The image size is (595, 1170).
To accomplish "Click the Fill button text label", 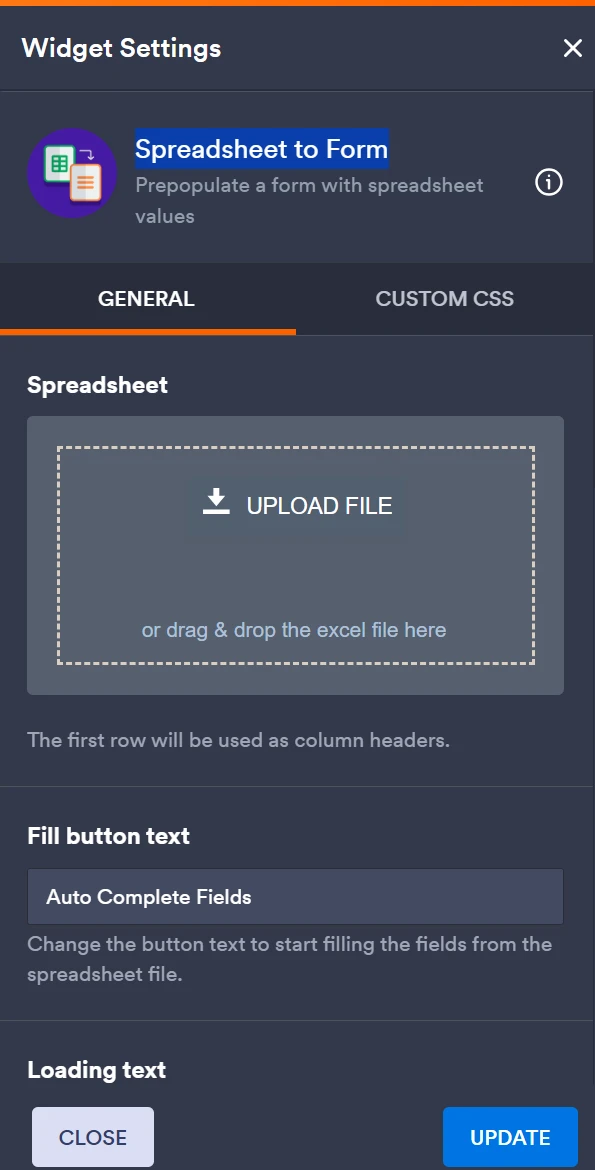I will [107, 836].
